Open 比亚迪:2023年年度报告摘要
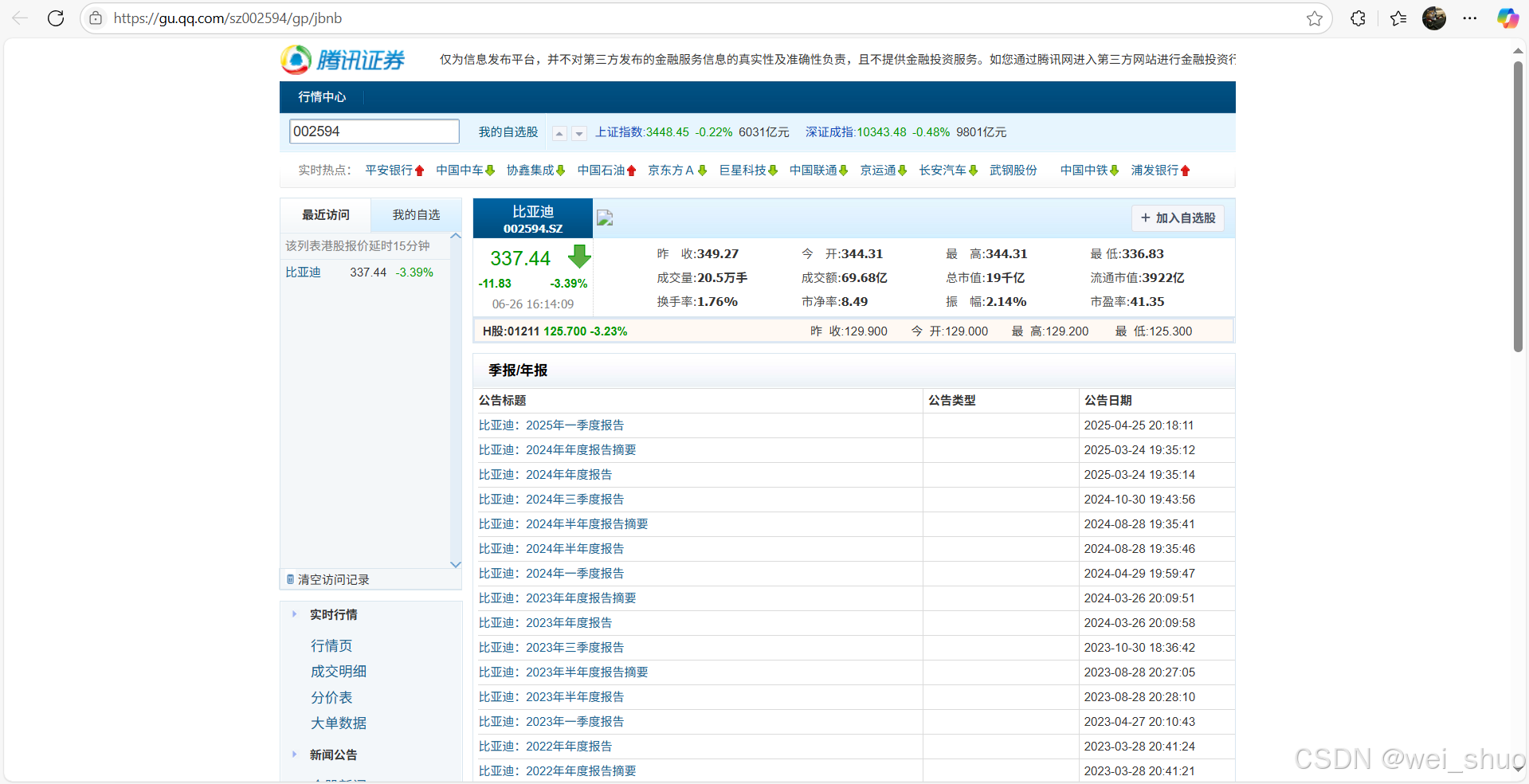The height and width of the screenshot is (784, 1529). pyautogui.click(x=557, y=598)
